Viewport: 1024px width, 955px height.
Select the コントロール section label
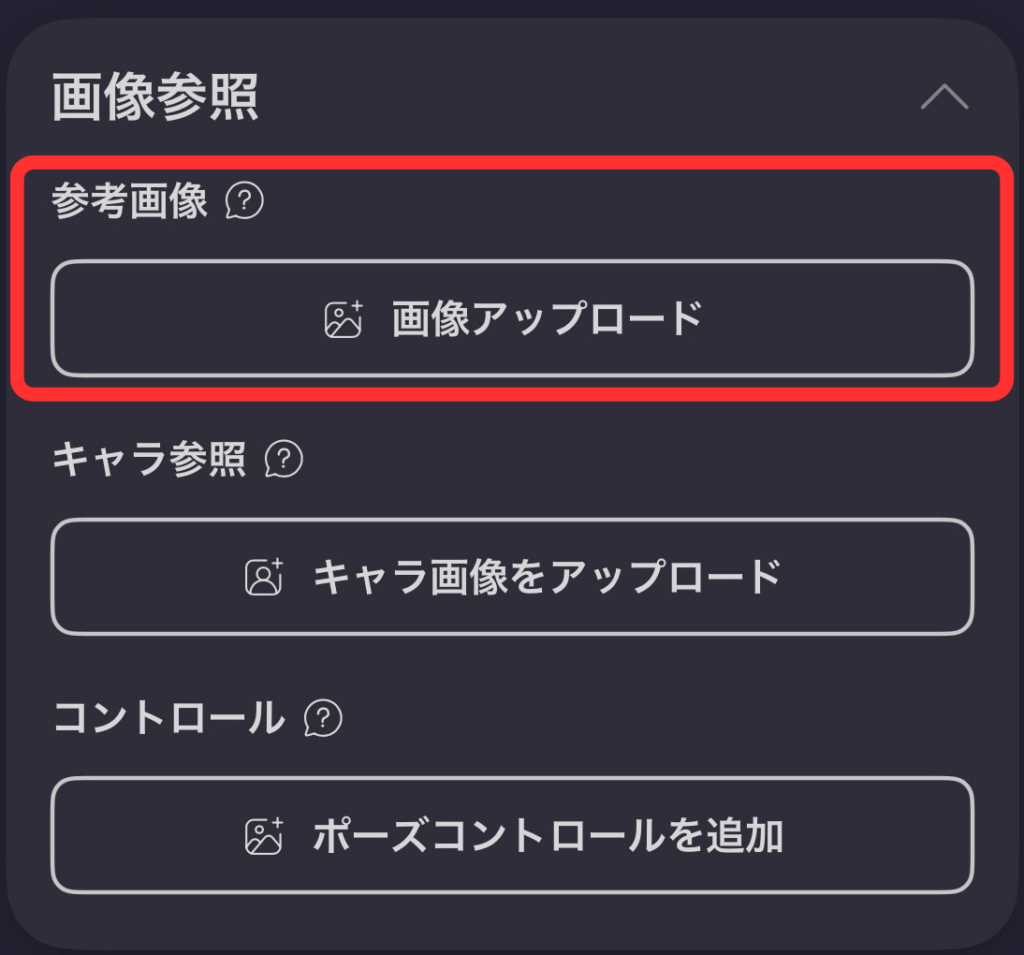pyautogui.click(x=168, y=718)
